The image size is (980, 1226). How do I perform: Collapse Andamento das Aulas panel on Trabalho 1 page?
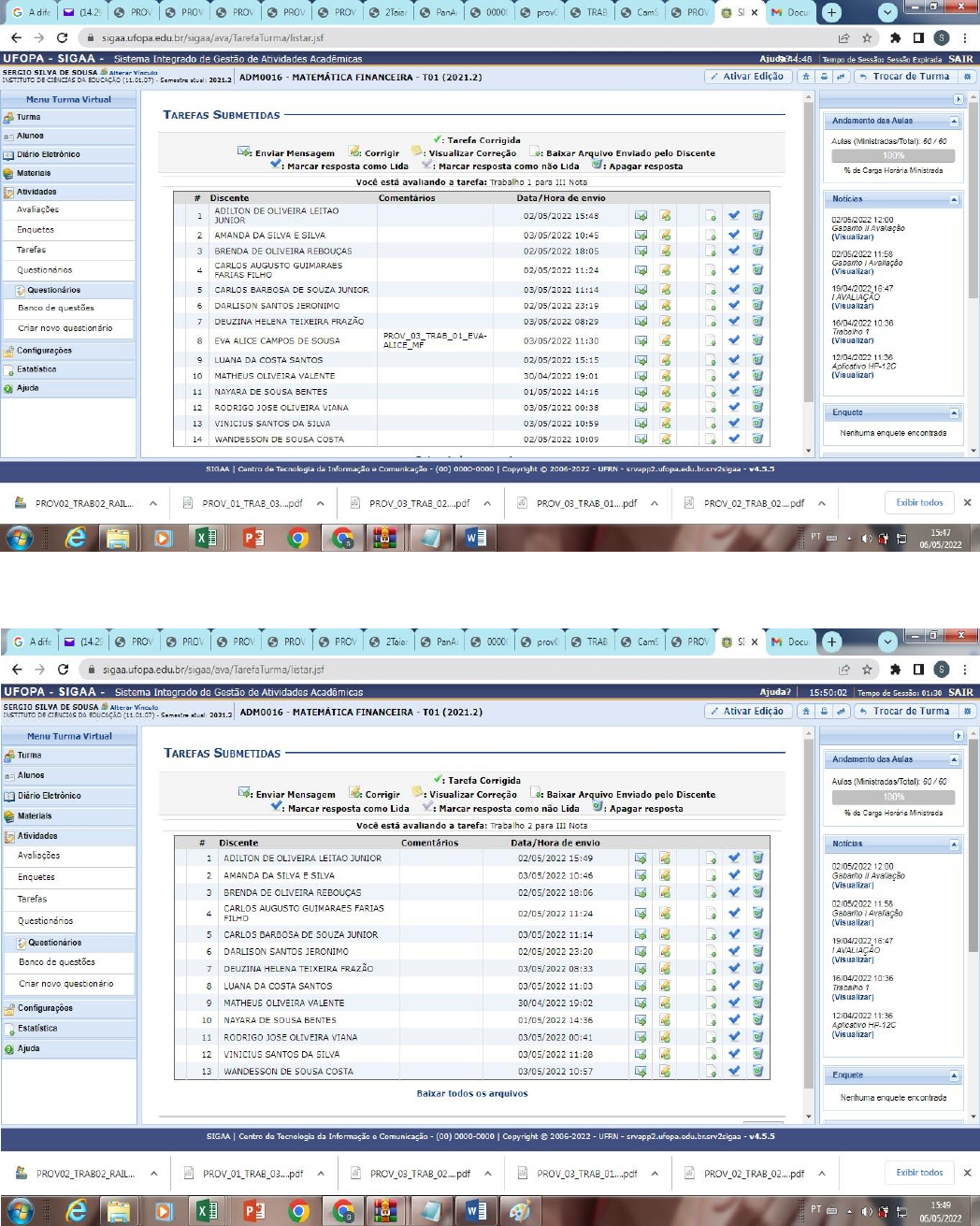point(954,122)
